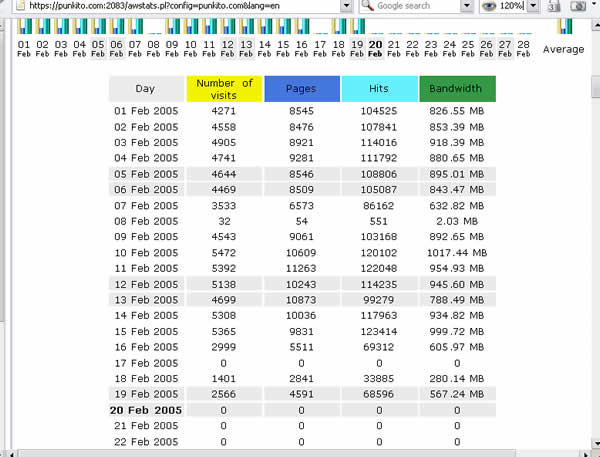Click the 'Average' chart label

[563, 49]
